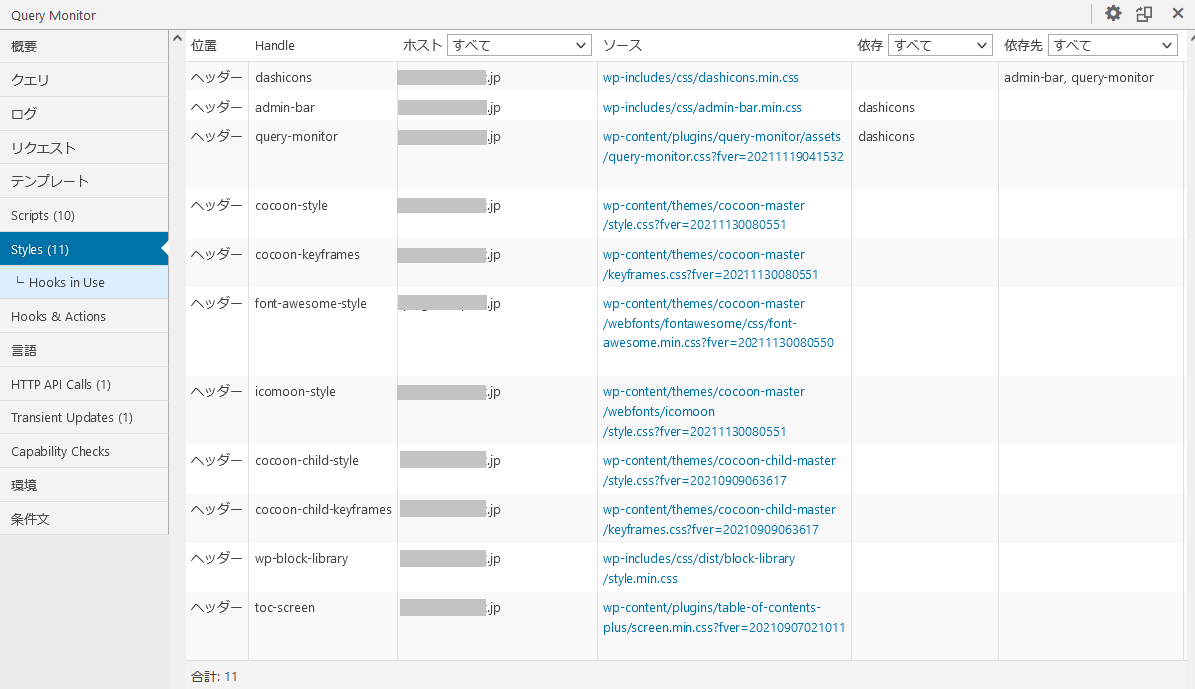The width and height of the screenshot is (1195, 689).
Task: Open Query Monitor settings gear
Action: pyautogui.click(x=1113, y=14)
